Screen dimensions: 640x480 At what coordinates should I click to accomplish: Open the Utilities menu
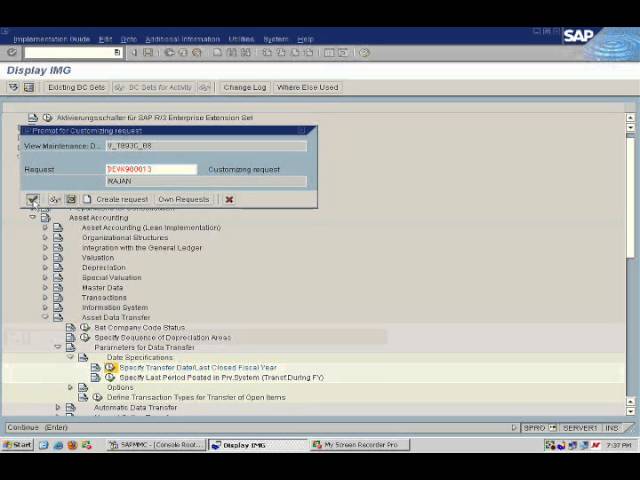click(x=241, y=39)
